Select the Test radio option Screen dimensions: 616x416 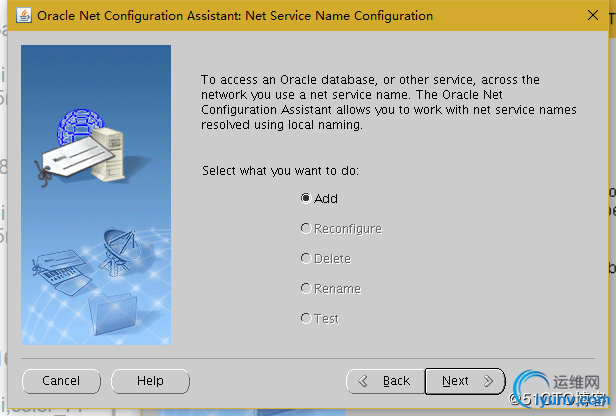pyautogui.click(x=319, y=319)
